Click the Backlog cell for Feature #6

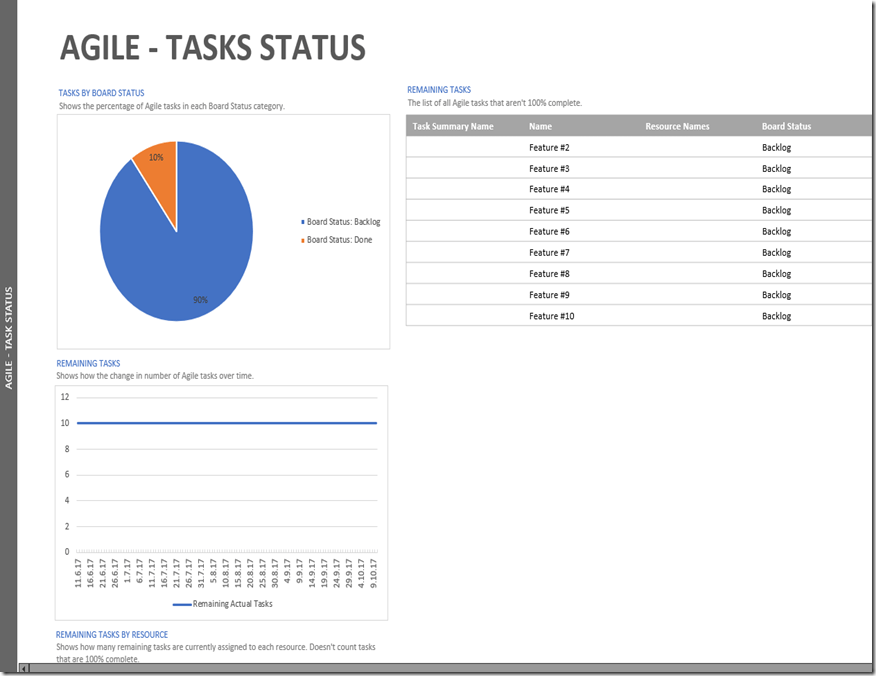click(x=776, y=232)
